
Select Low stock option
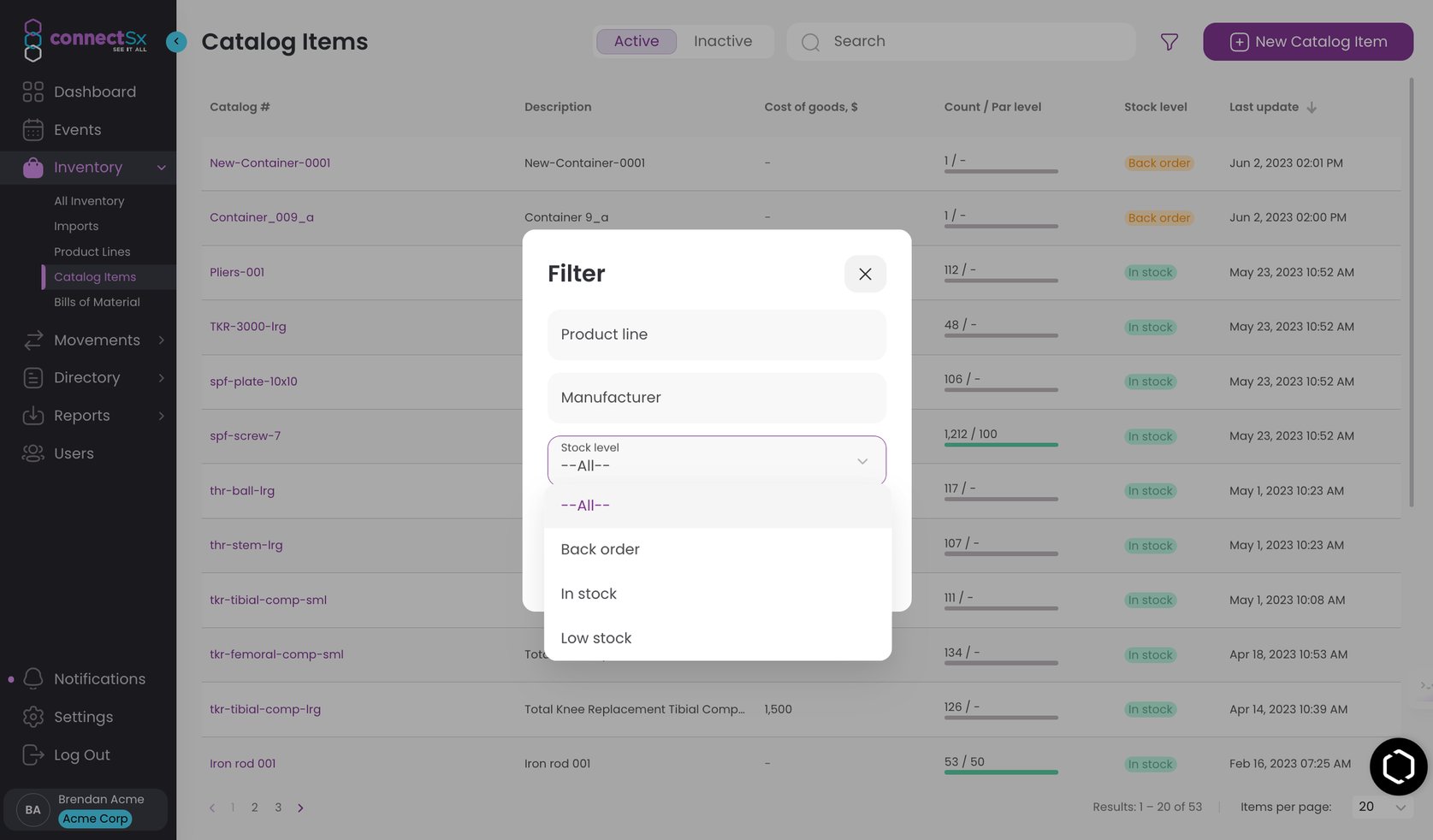595,638
